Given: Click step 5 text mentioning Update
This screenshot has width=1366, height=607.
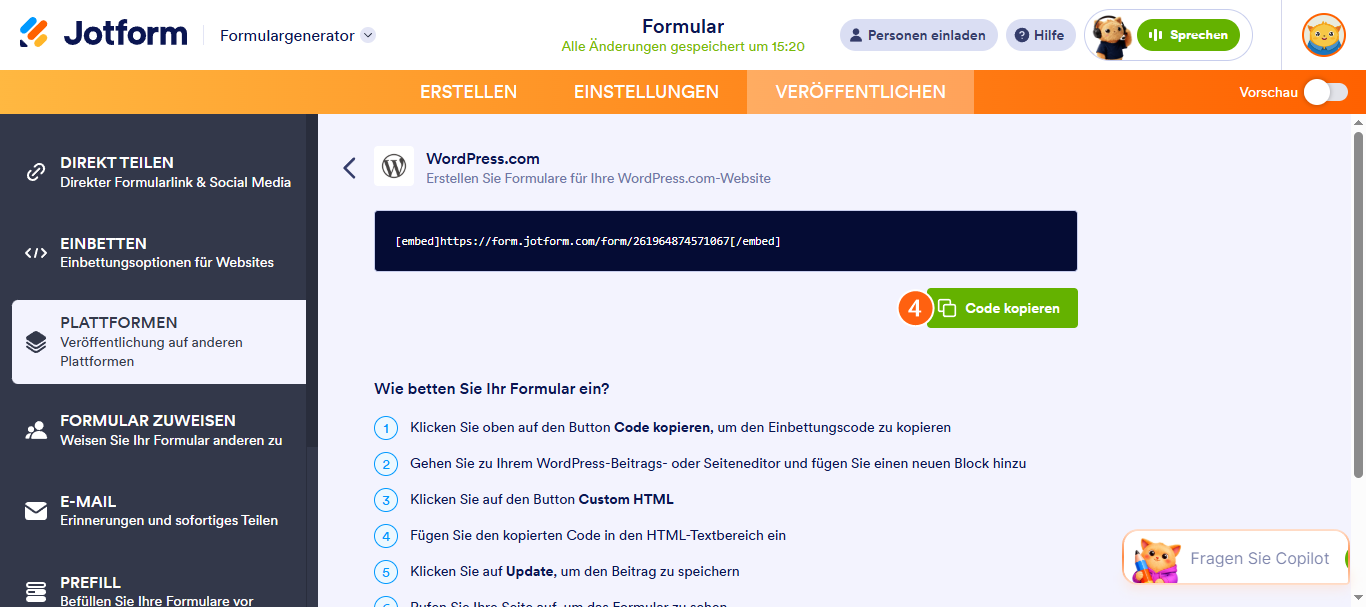Looking at the screenshot, I should pos(575,571).
